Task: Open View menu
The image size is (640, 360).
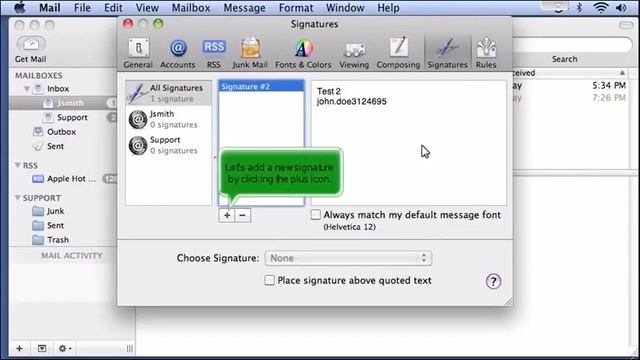Action: point(147,8)
